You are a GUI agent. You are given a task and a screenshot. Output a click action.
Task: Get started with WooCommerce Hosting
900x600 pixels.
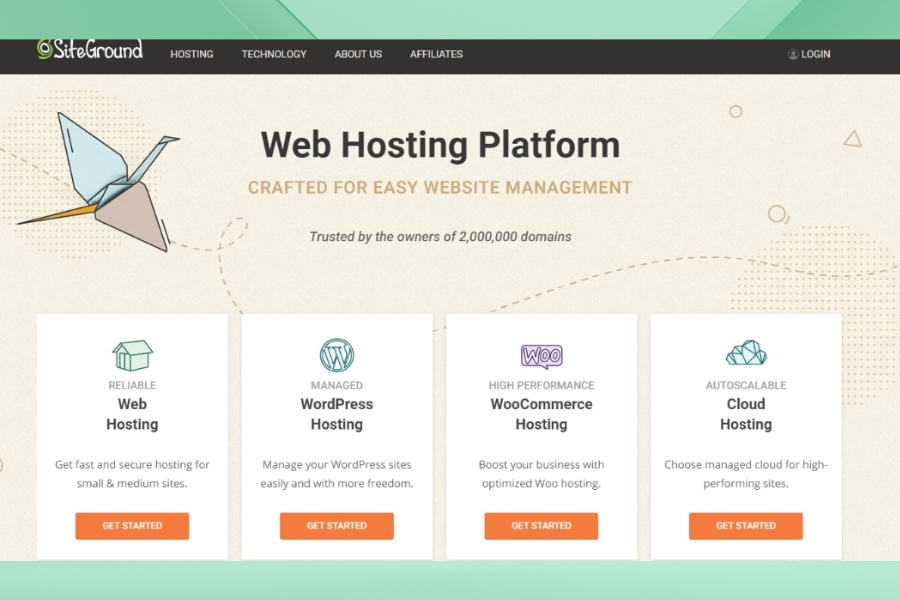click(541, 526)
